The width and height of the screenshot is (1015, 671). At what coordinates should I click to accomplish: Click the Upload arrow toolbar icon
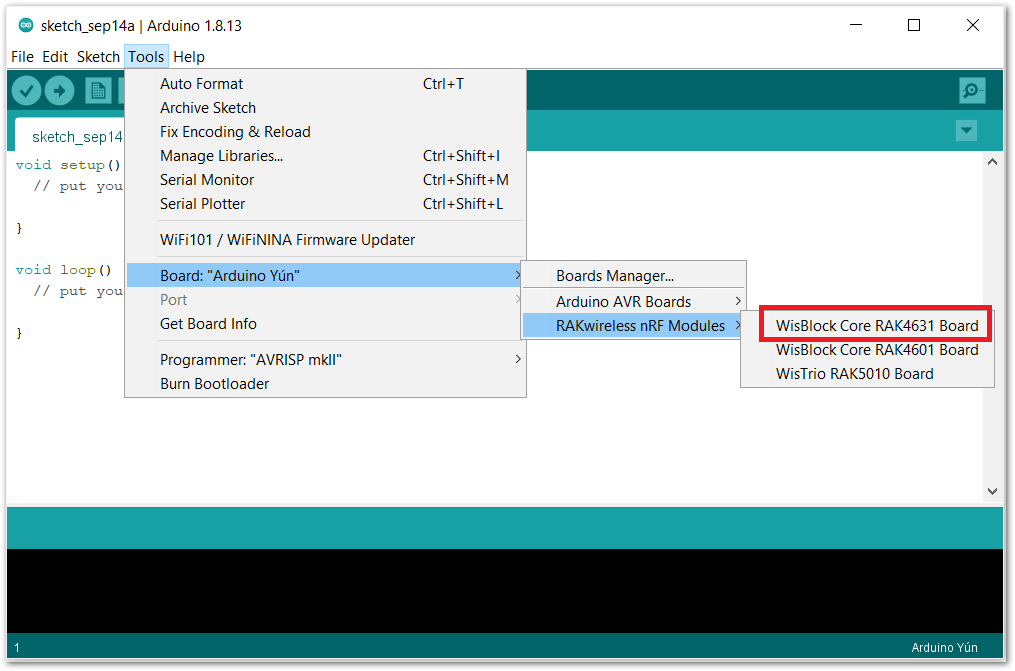click(x=60, y=91)
